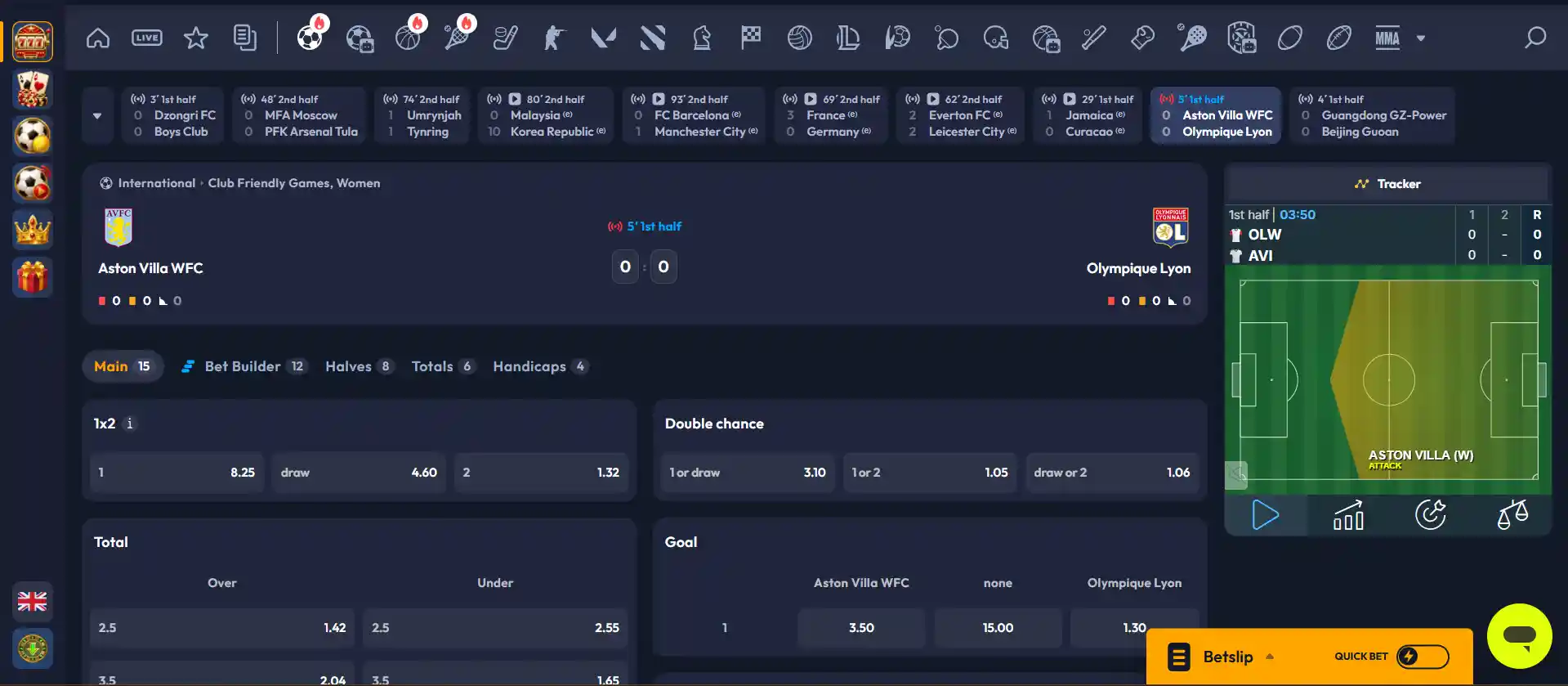Open the Tracker tab header
The image size is (1568, 686).
click(1387, 184)
